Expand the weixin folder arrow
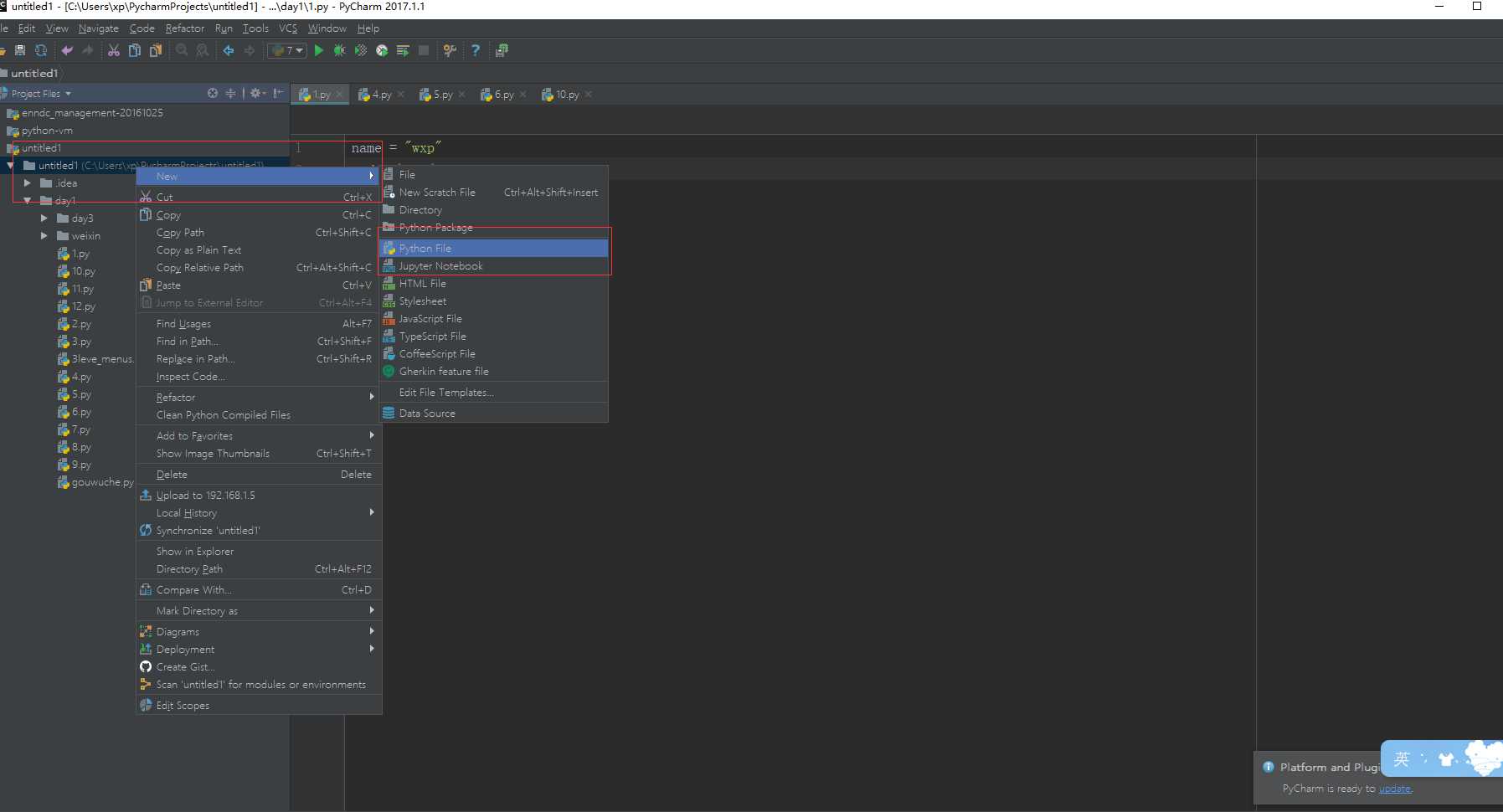Image resolution: width=1503 pixels, height=812 pixels. (44, 235)
